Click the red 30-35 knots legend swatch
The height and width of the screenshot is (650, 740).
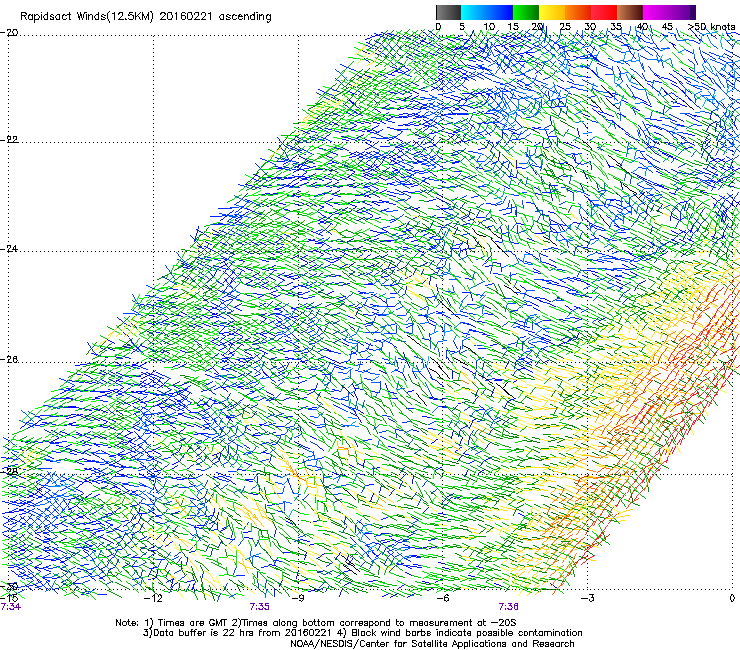tap(604, 12)
